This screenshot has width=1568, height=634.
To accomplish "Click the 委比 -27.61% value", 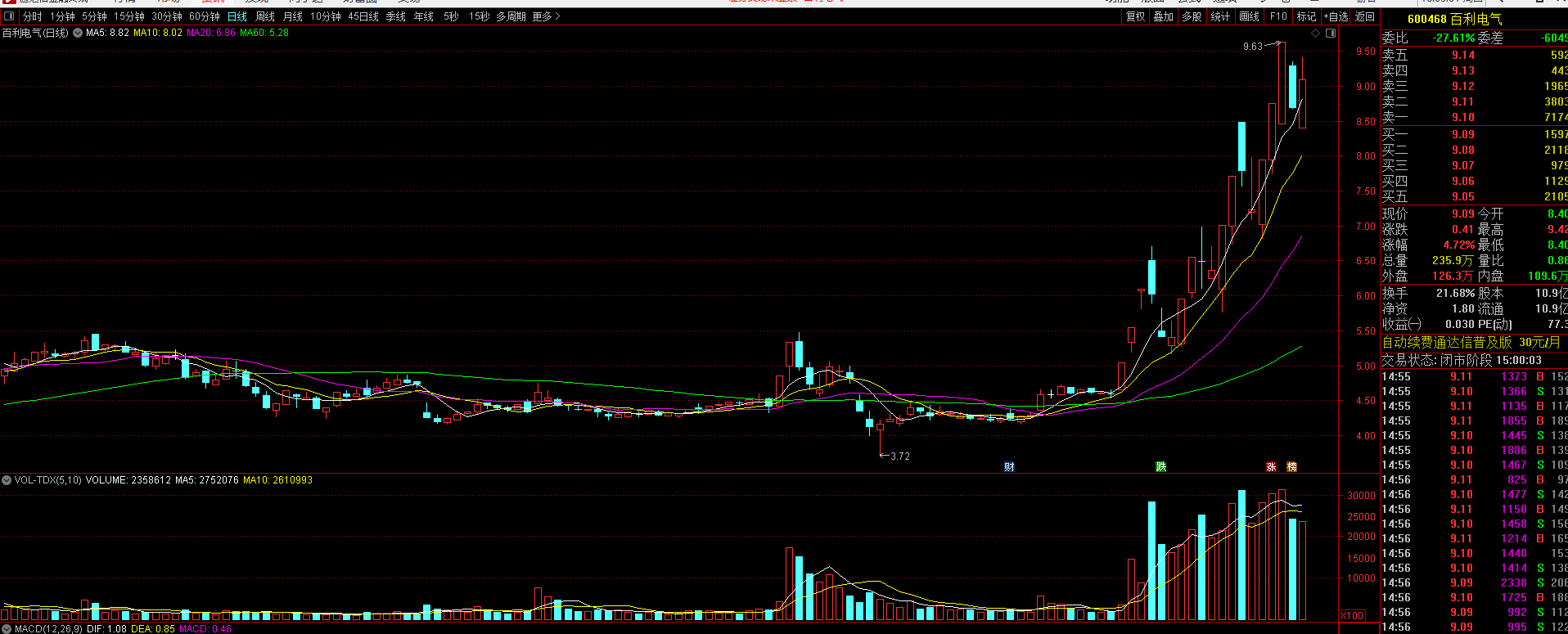I will coord(1453,38).
